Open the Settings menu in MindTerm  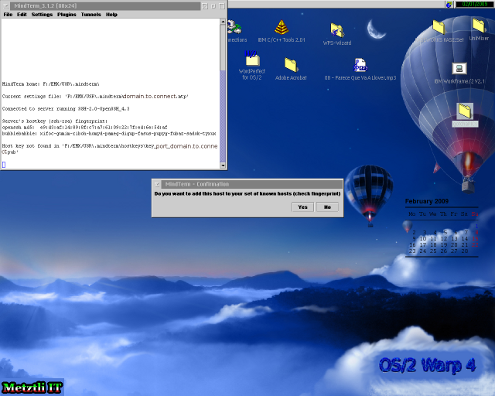coord(42,14)
